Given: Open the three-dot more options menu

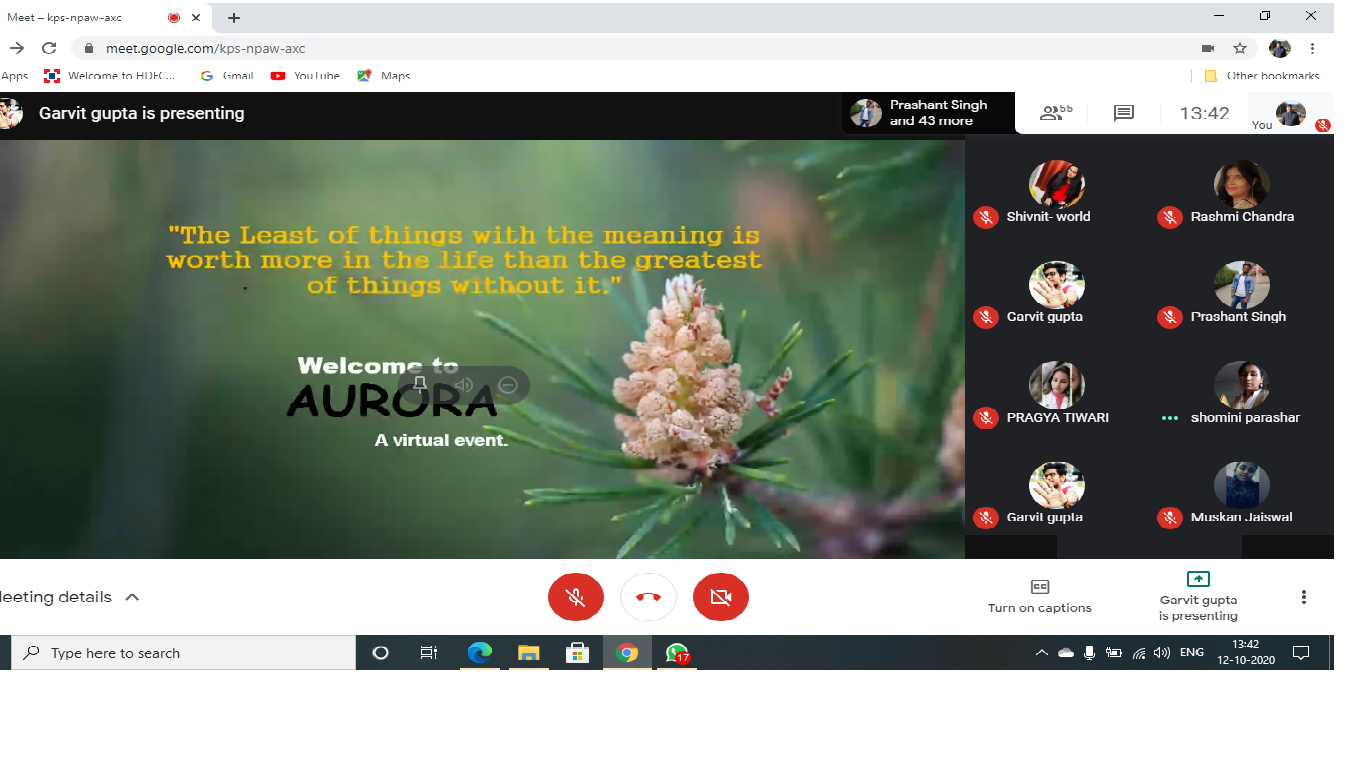Looking at the screenshot, I should pos(1303,597).
